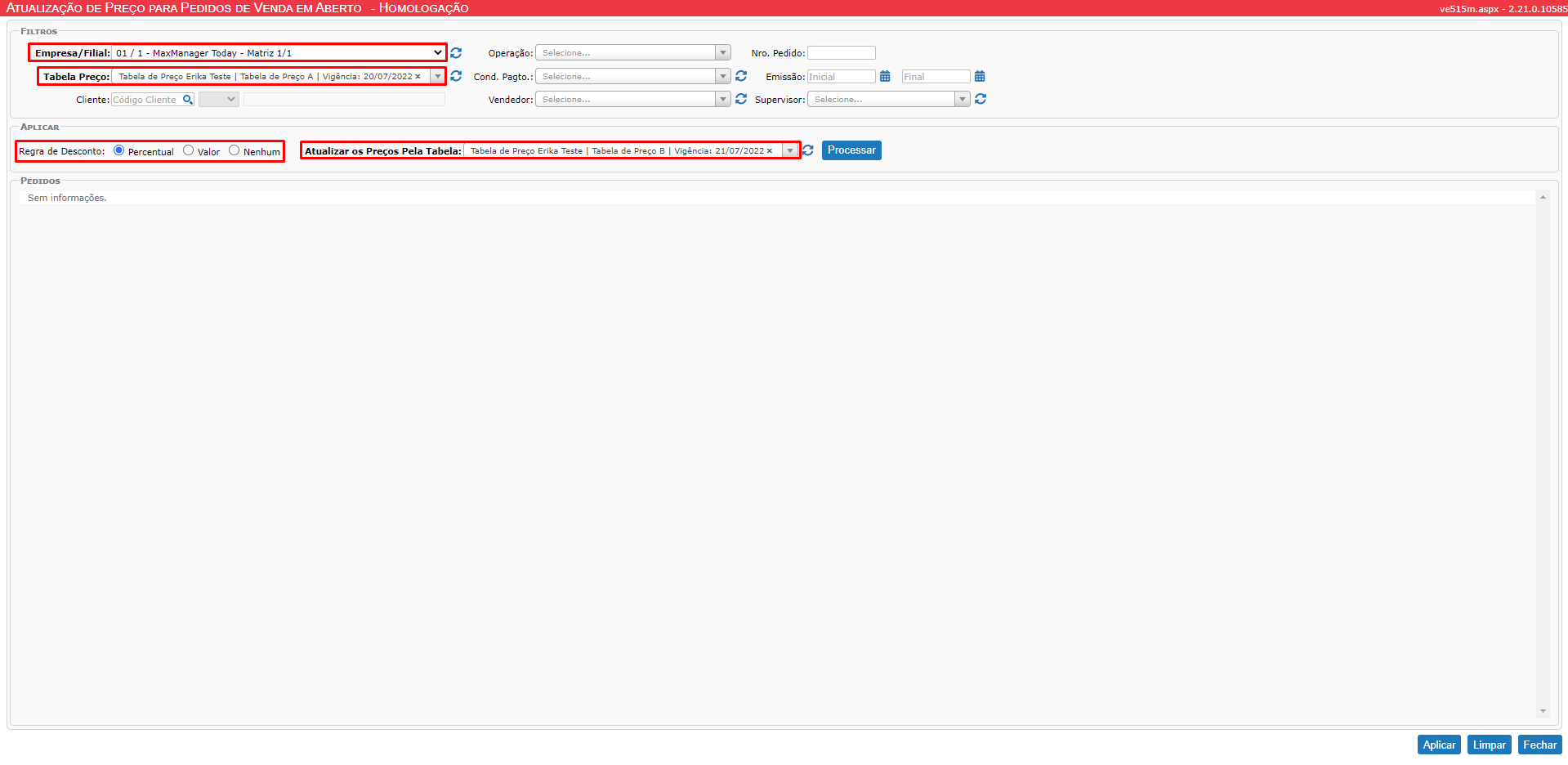The width and height of the screenshot is (1568, 765).
Task: Refresh the Empresa/Filial list
Action: point(456,53)
